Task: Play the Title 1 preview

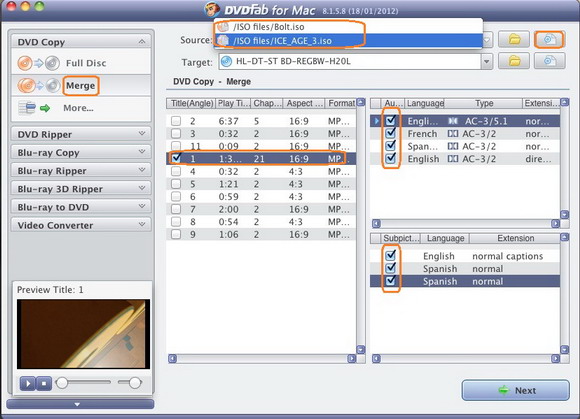Action: coord(28,383)
